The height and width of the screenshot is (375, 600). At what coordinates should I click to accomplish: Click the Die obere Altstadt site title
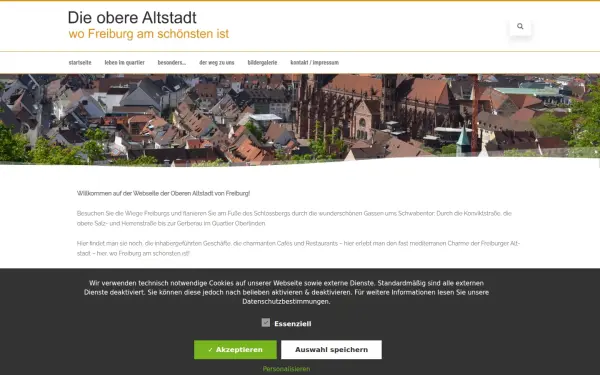pyautogui.click(x=132, y=18)
